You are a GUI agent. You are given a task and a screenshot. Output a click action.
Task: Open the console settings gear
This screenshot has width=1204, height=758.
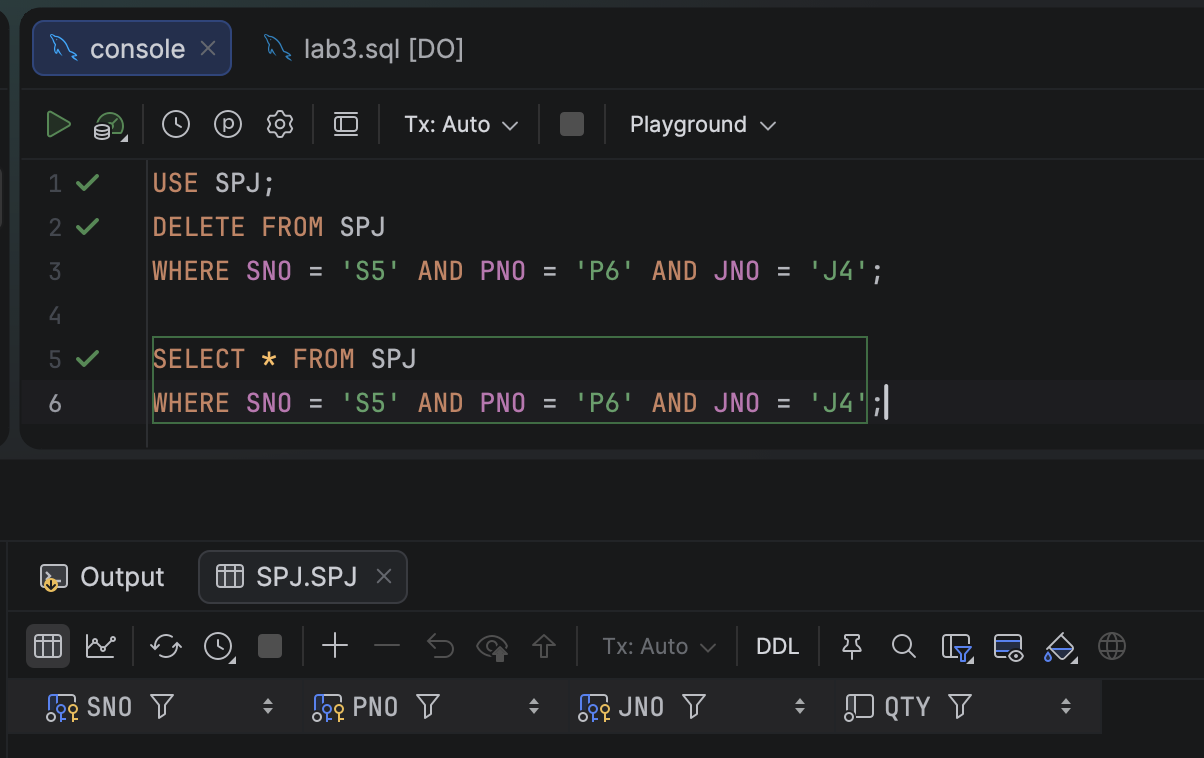pos(280,125)
